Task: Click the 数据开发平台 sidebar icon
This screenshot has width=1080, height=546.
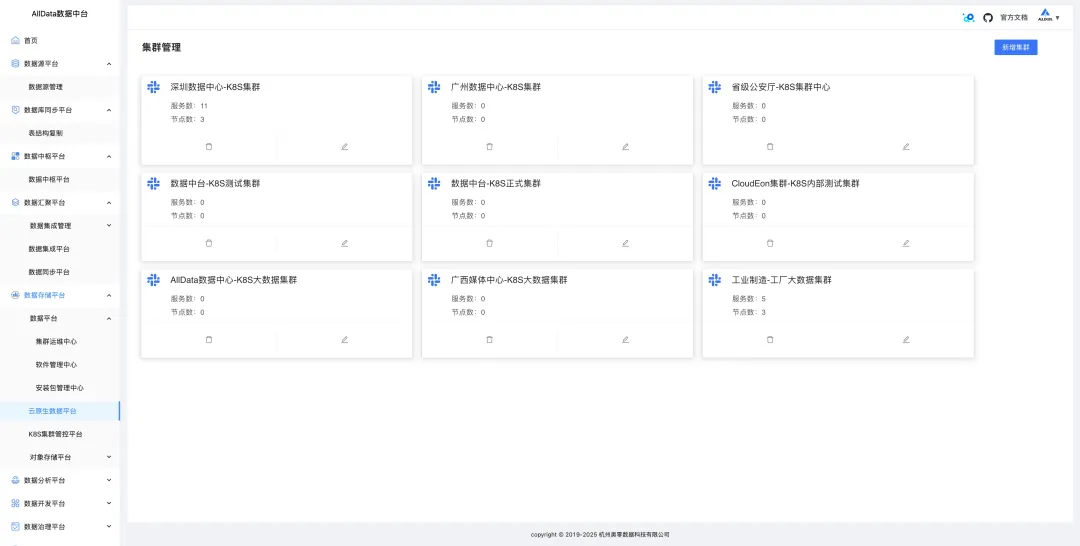Action: 15,503
